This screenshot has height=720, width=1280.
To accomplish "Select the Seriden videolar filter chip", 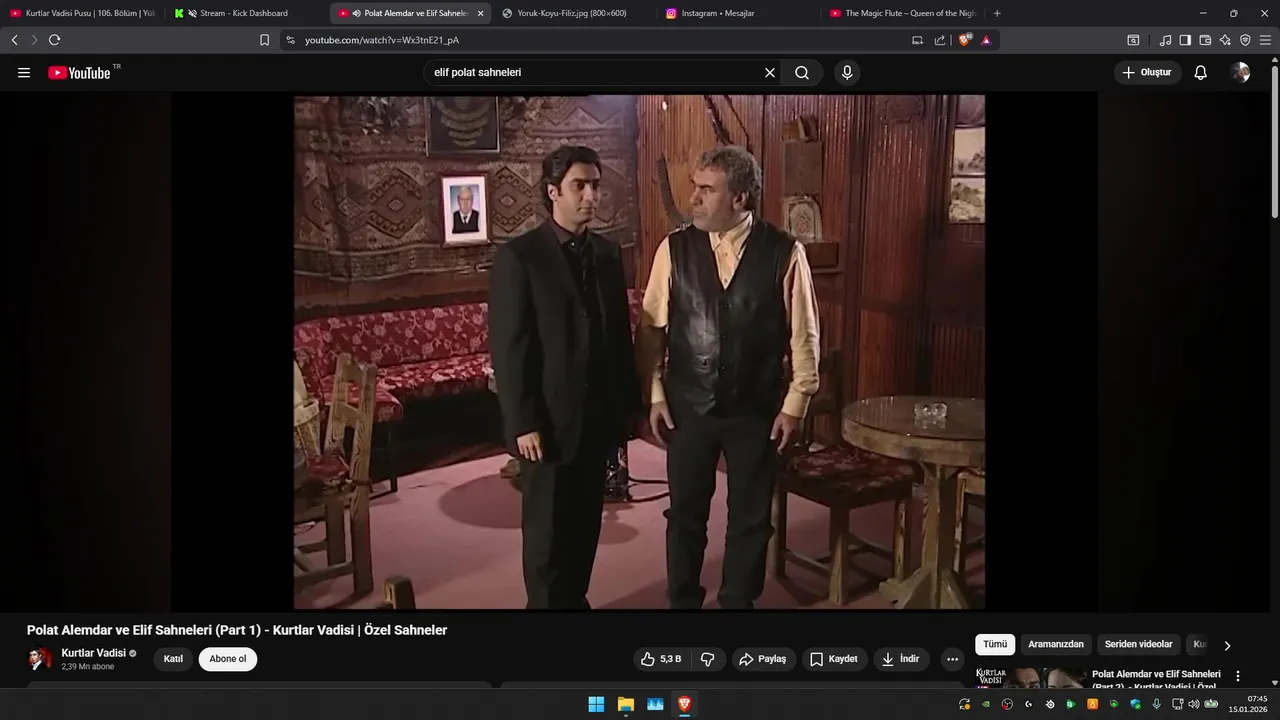I will click(1138, 645).
